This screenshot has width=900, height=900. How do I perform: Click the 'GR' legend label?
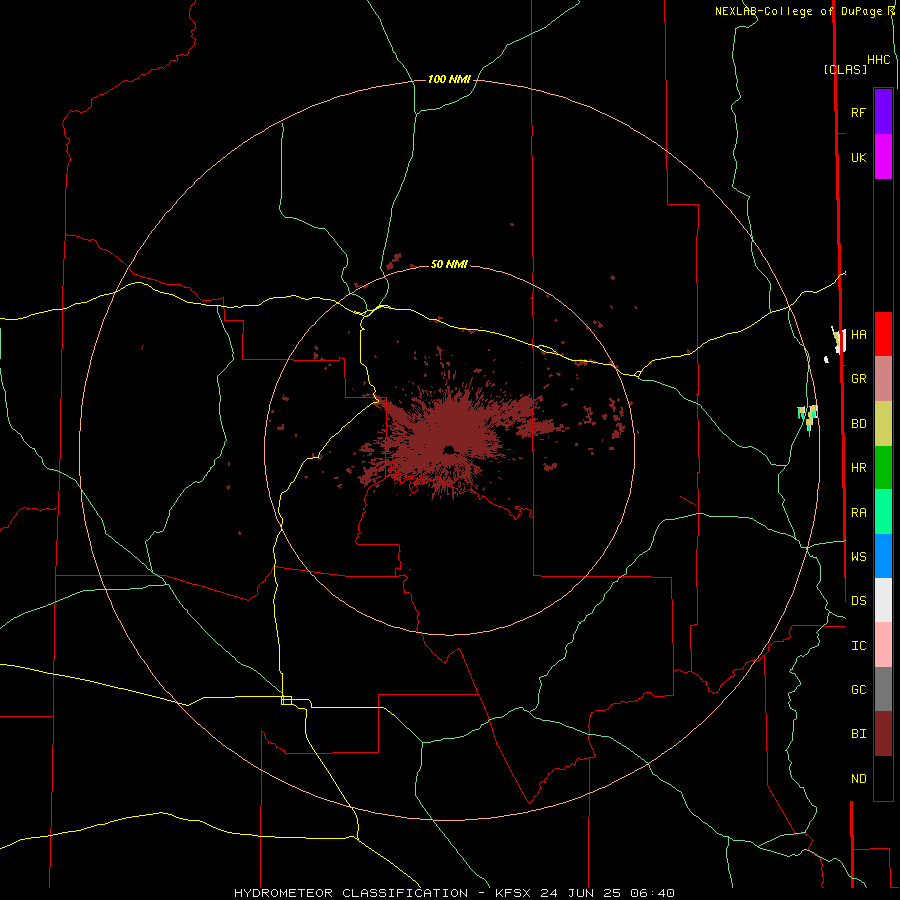tap(859, 379)
